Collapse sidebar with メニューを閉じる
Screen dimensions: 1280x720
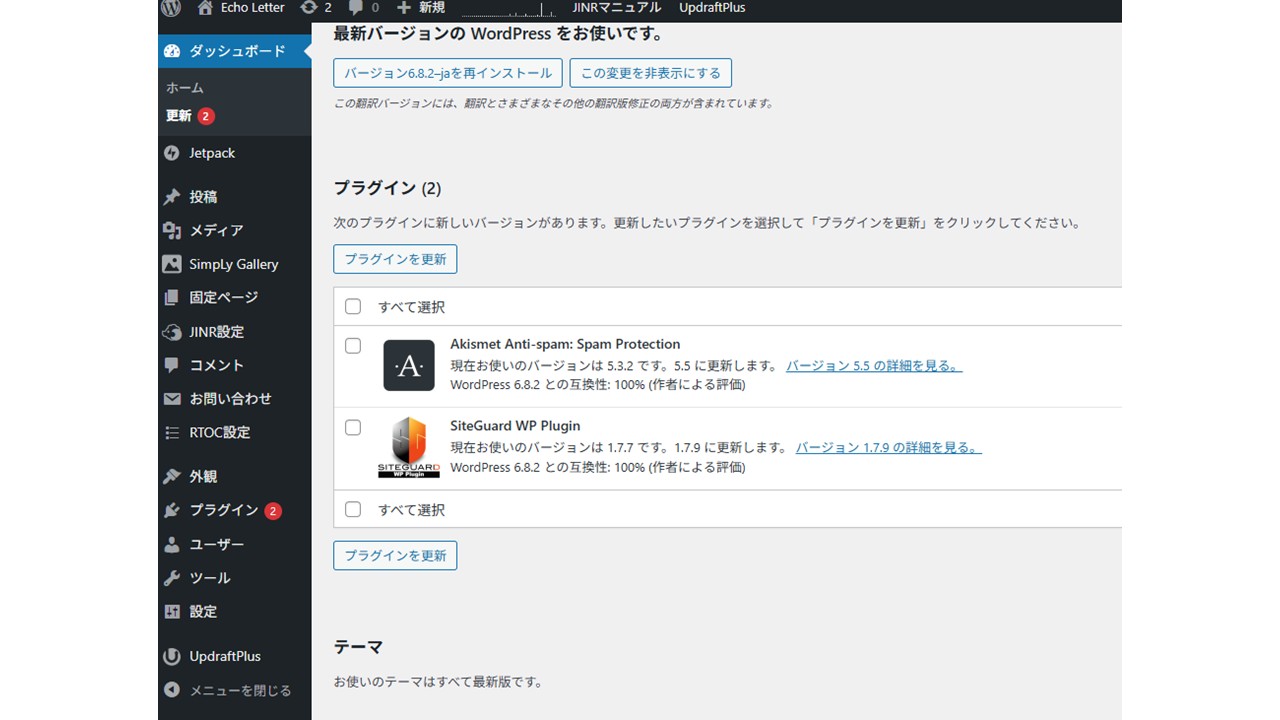click(240, 690)
